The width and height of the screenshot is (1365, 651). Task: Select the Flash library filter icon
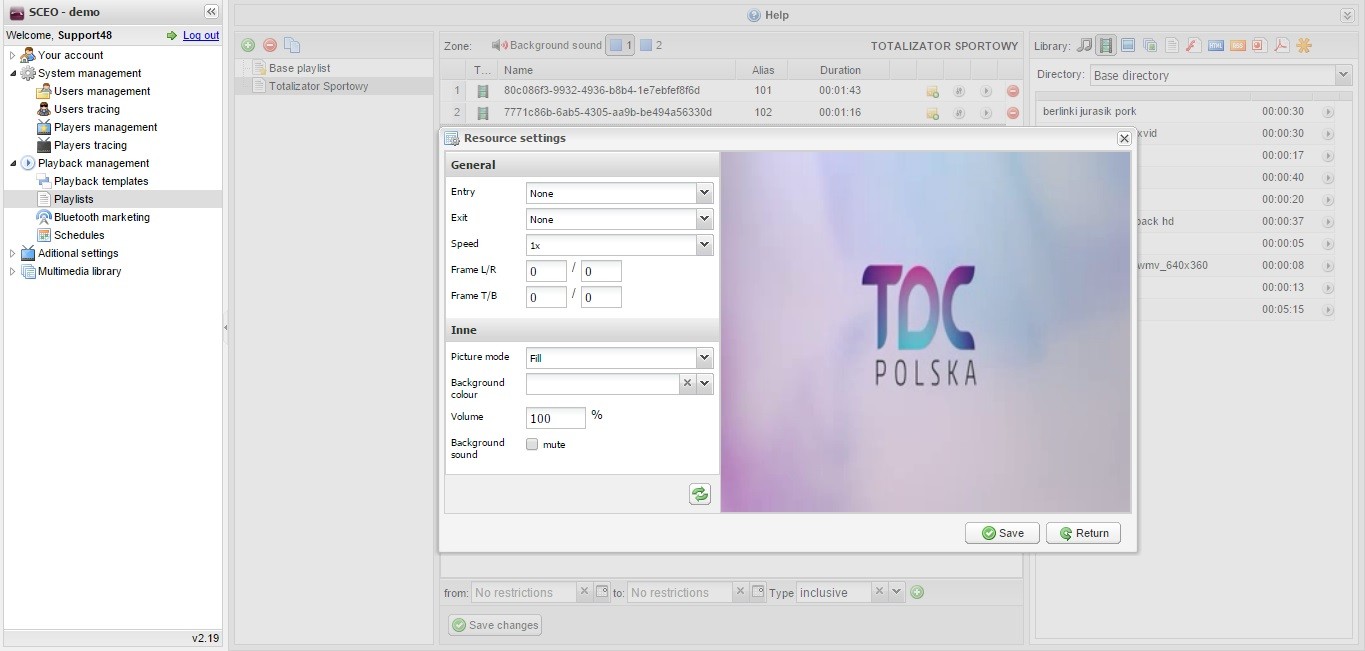(1193, 45)
